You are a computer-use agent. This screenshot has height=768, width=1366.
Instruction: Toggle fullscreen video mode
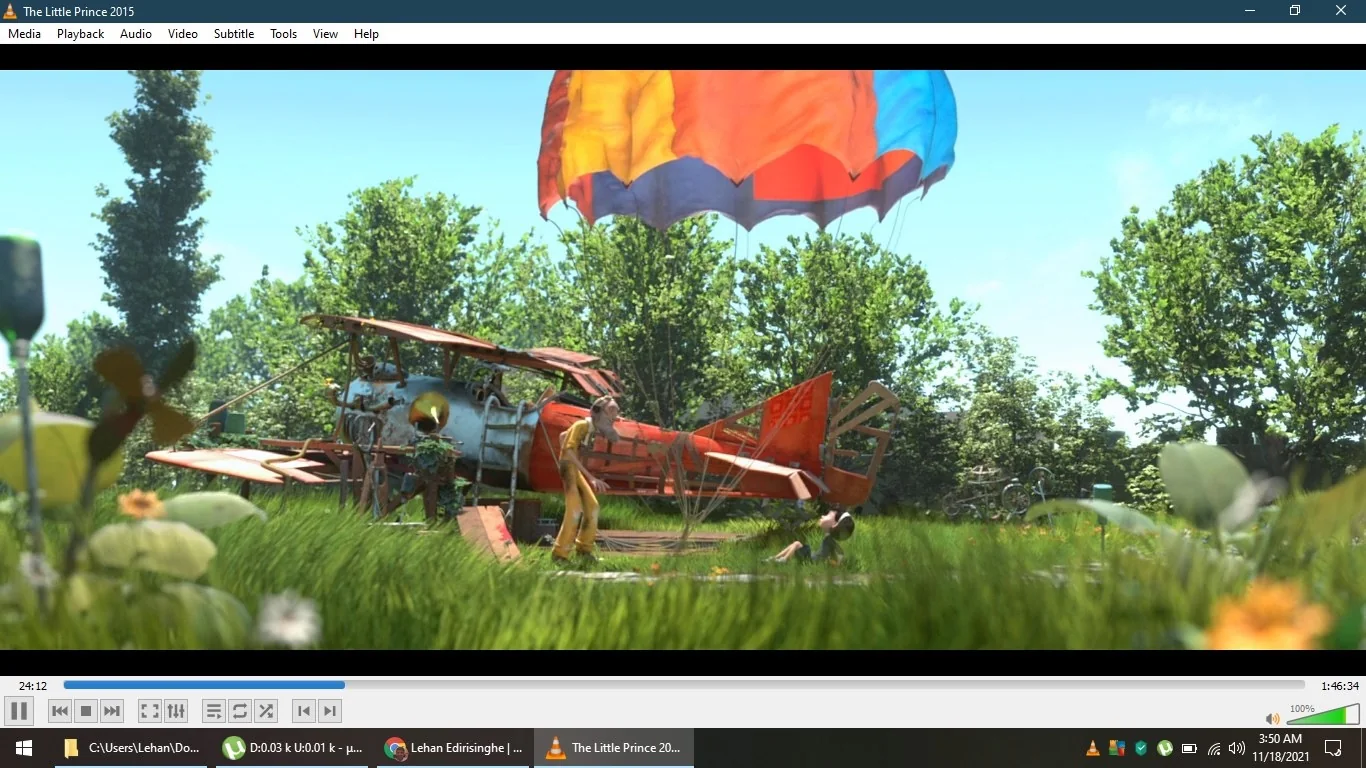[149, 711]
